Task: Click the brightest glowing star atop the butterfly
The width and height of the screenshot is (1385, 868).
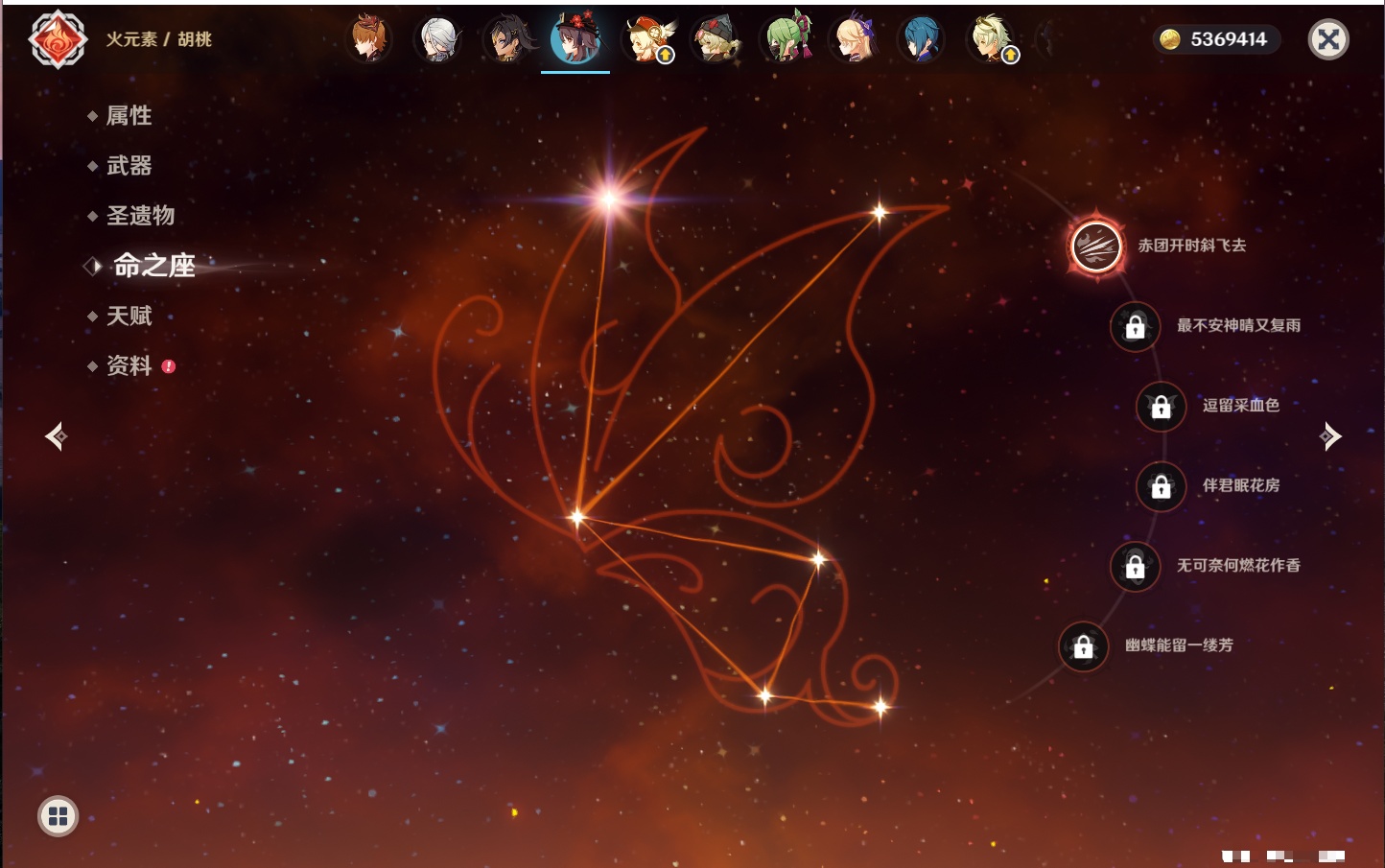Action: (x=609, y=199)
